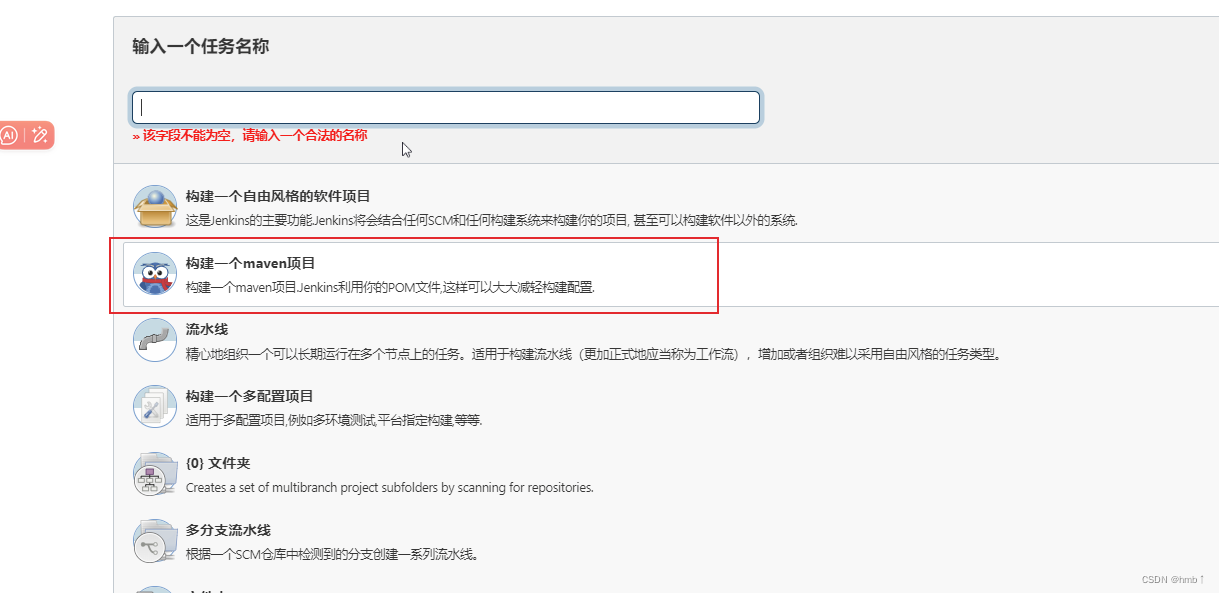Click the task name input field
The height and width of the screenshot is (593, 1219).
(446, 108)
